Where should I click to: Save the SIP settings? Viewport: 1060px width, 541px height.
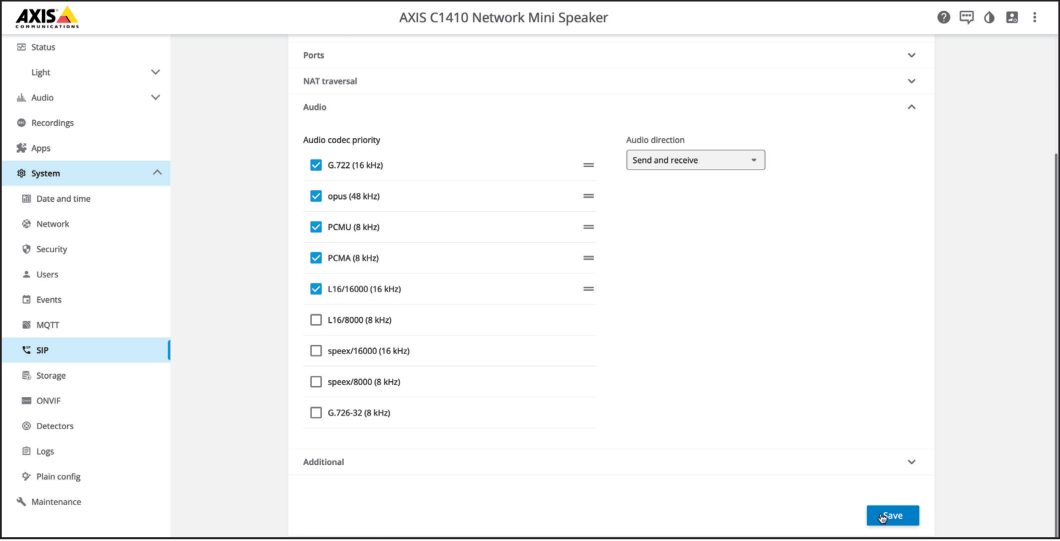tap(892, 515)
